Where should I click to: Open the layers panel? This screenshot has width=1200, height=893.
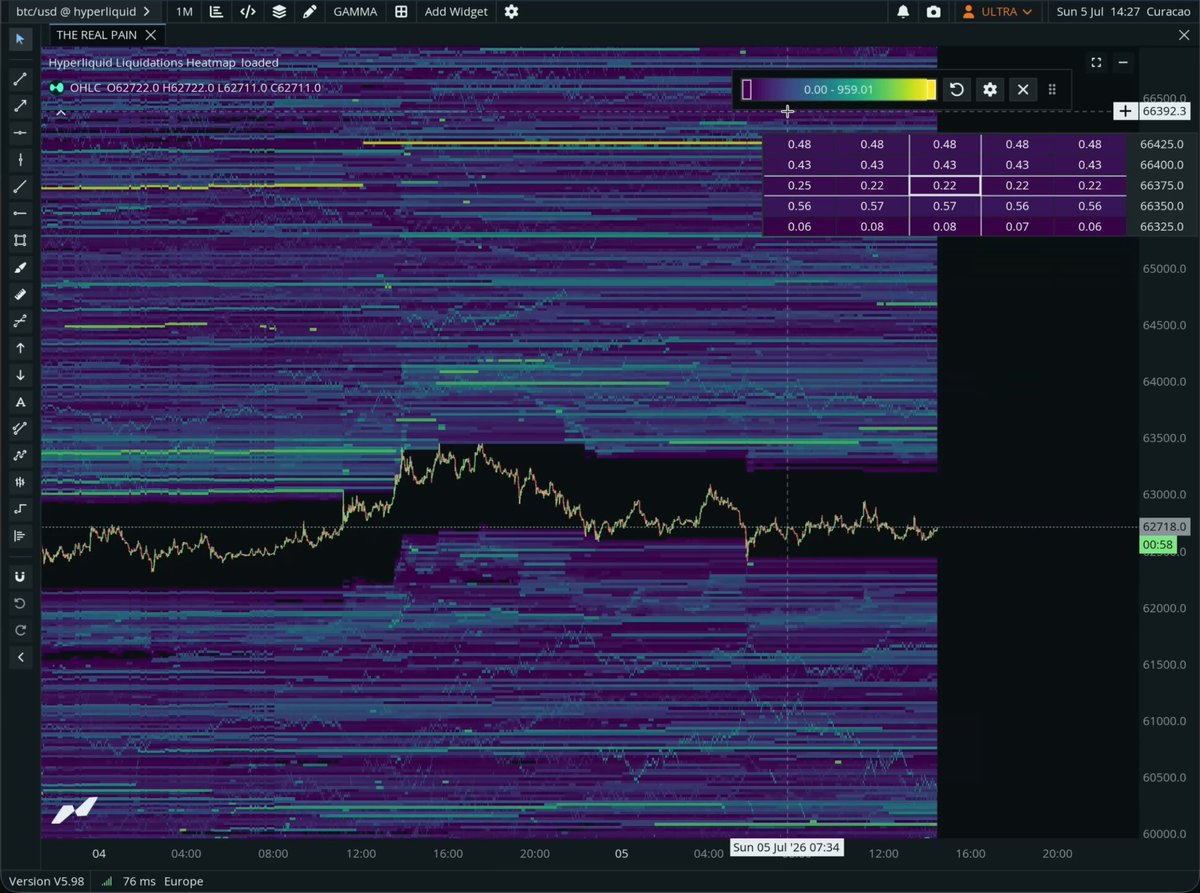(279, 12)
